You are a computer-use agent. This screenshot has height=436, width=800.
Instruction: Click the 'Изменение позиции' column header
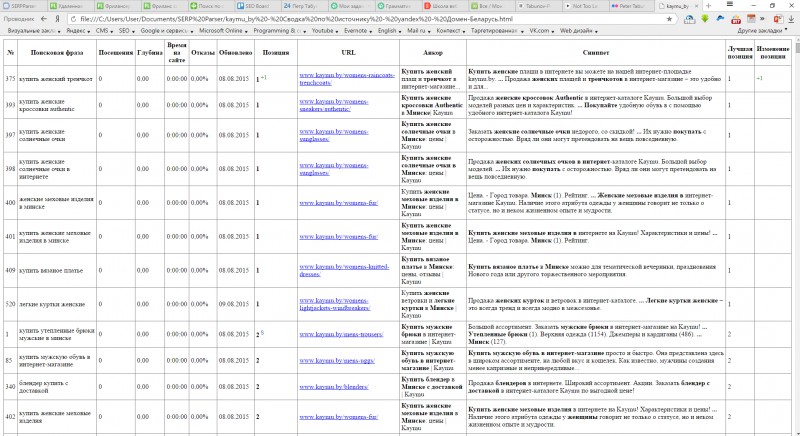773,53
